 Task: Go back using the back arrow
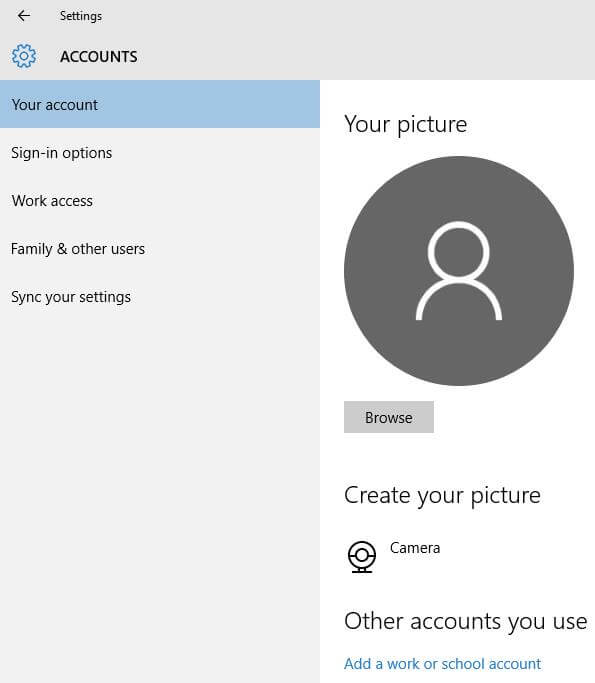point(24,16)
